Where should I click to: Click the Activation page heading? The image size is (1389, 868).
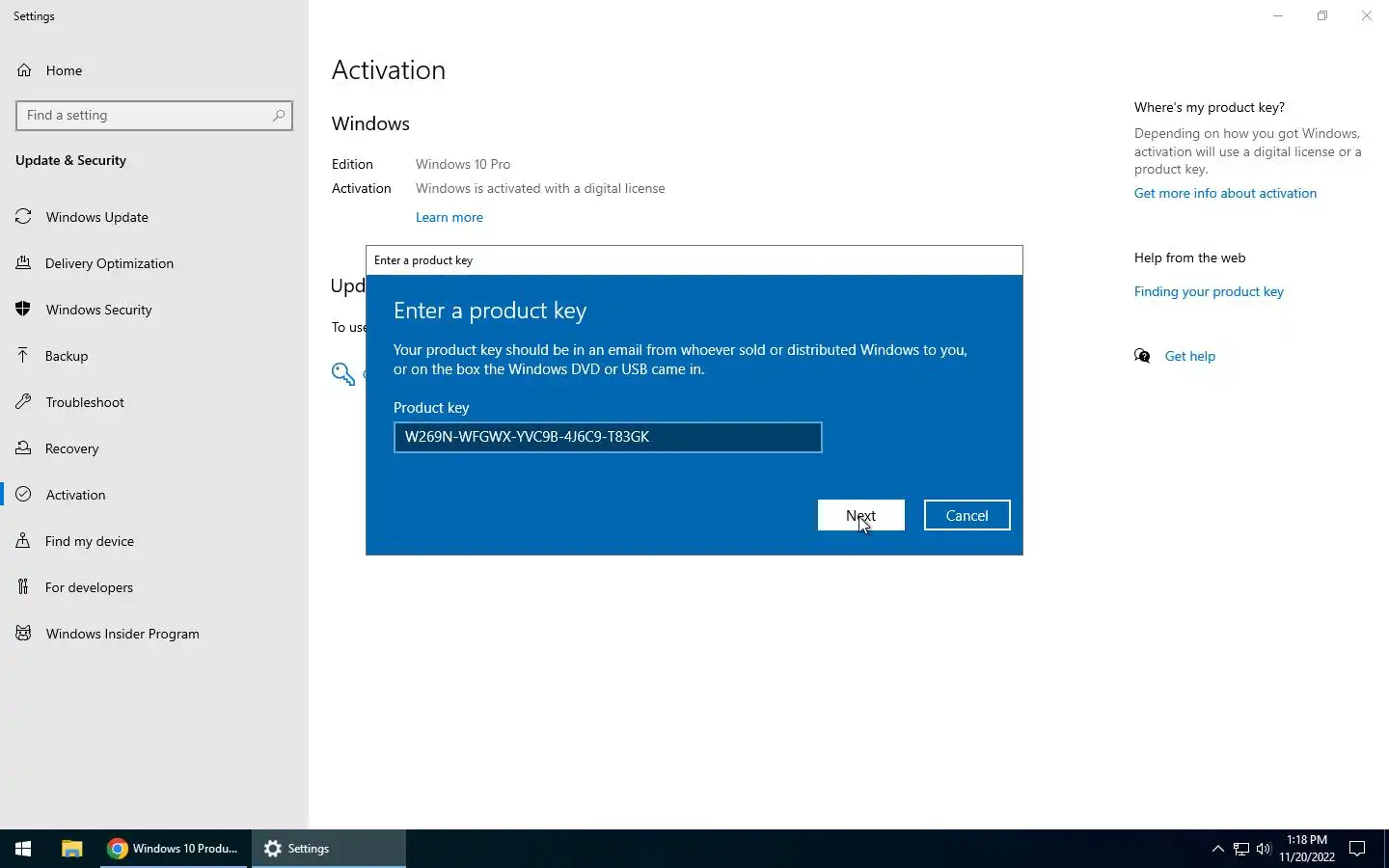point(389,70)
